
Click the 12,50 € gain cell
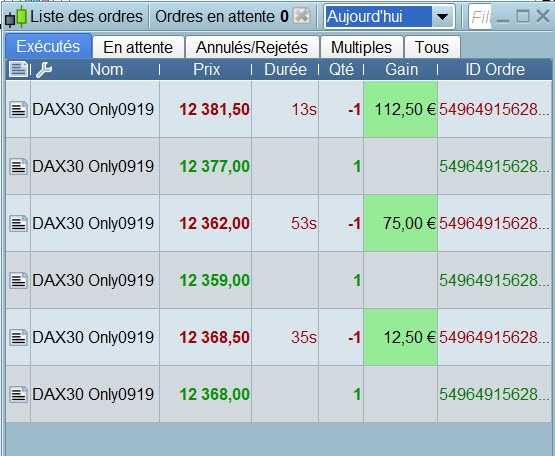(401, 337)
